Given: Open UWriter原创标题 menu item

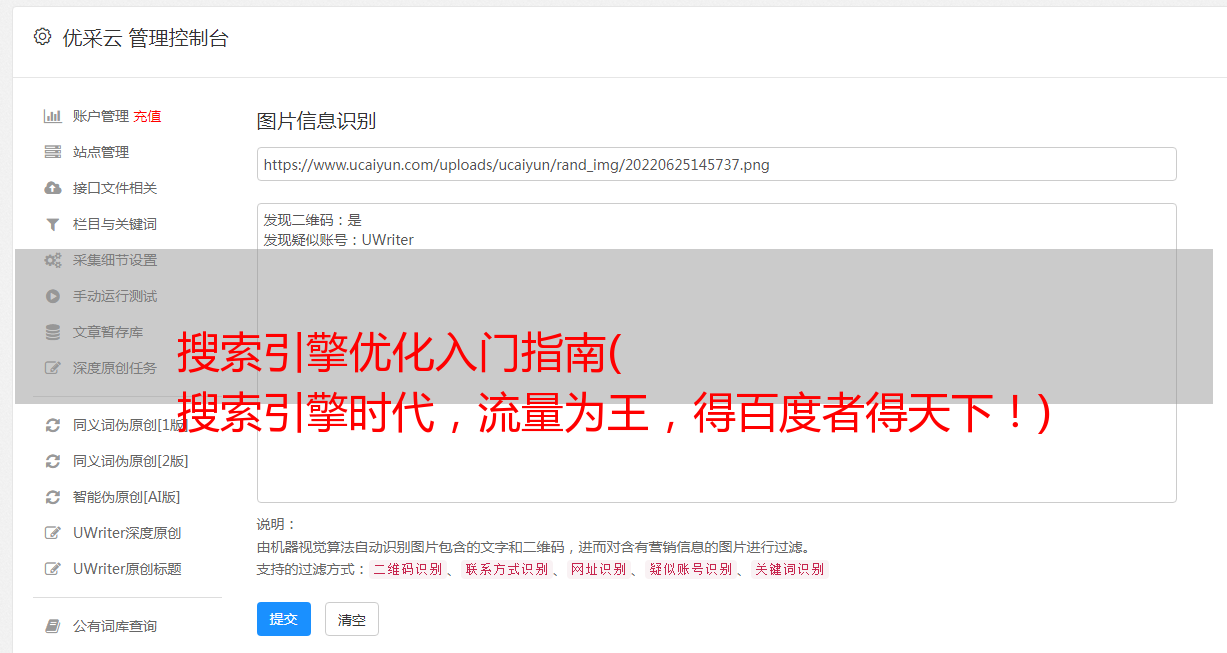Looking at the screenshot, I should point(127,569).
